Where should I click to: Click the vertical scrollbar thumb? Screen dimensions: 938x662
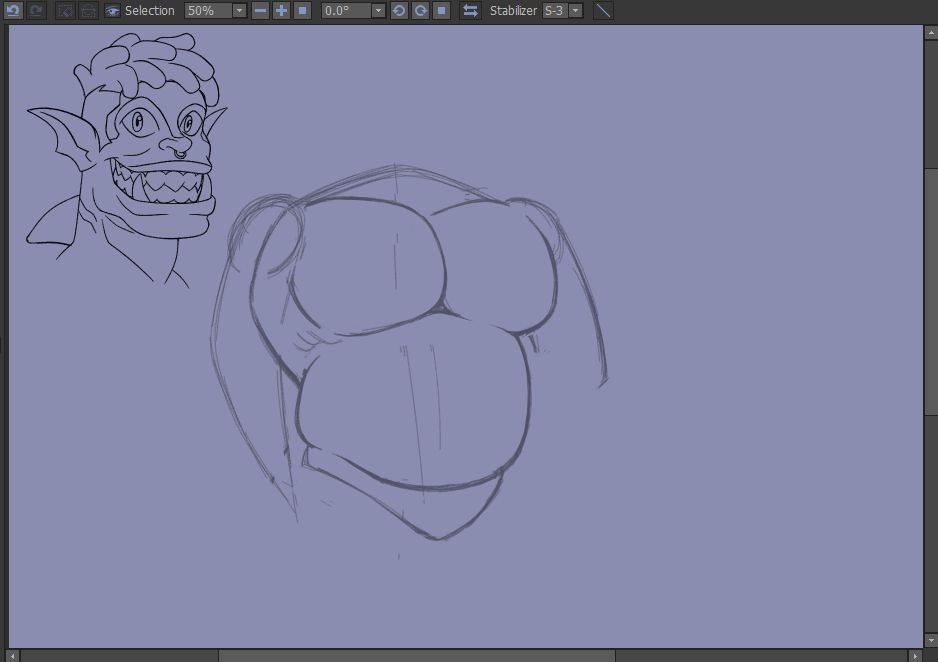point(931,292)
